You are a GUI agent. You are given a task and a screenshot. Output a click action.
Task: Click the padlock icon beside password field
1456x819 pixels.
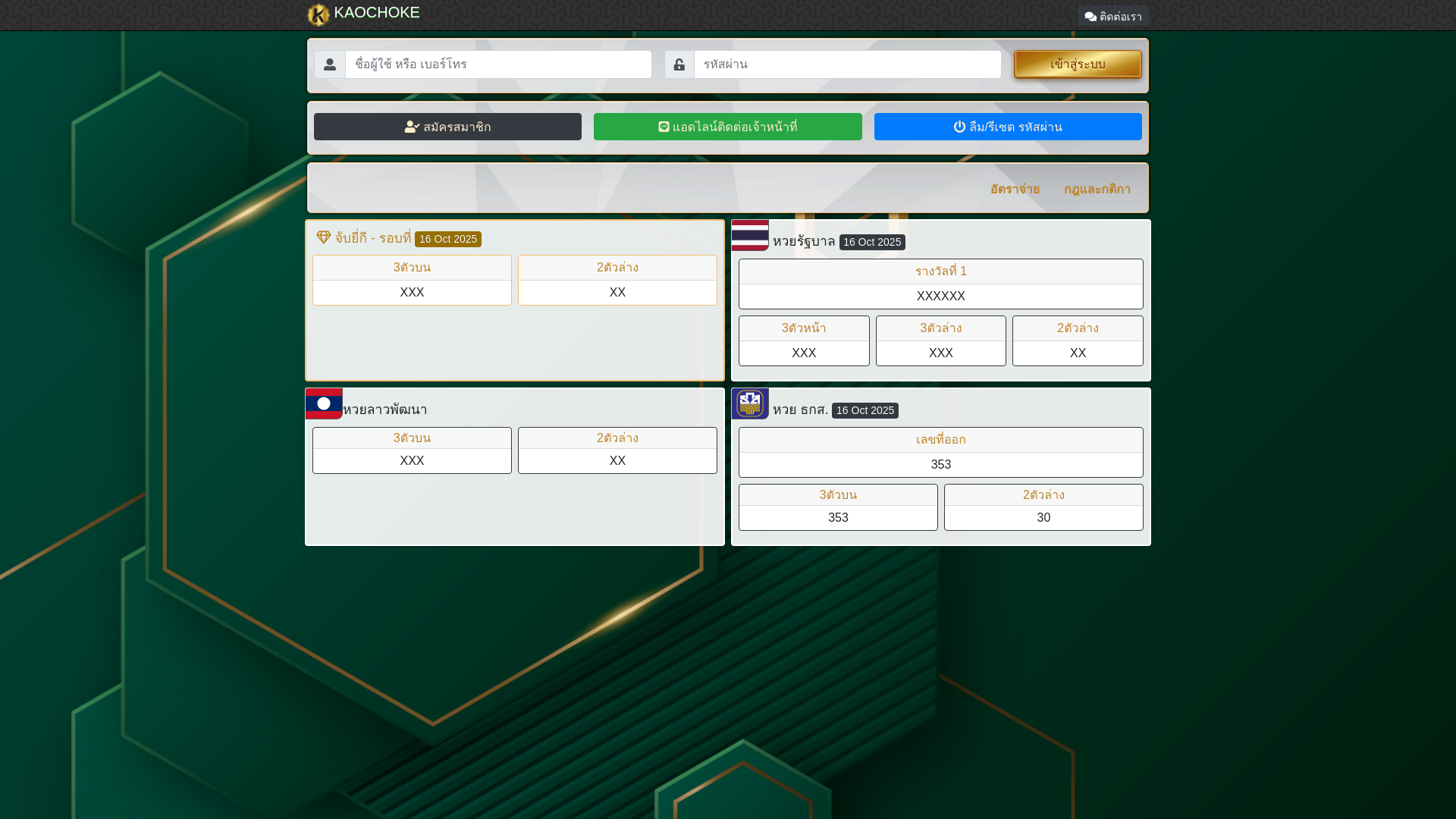[x=679, y=64]
